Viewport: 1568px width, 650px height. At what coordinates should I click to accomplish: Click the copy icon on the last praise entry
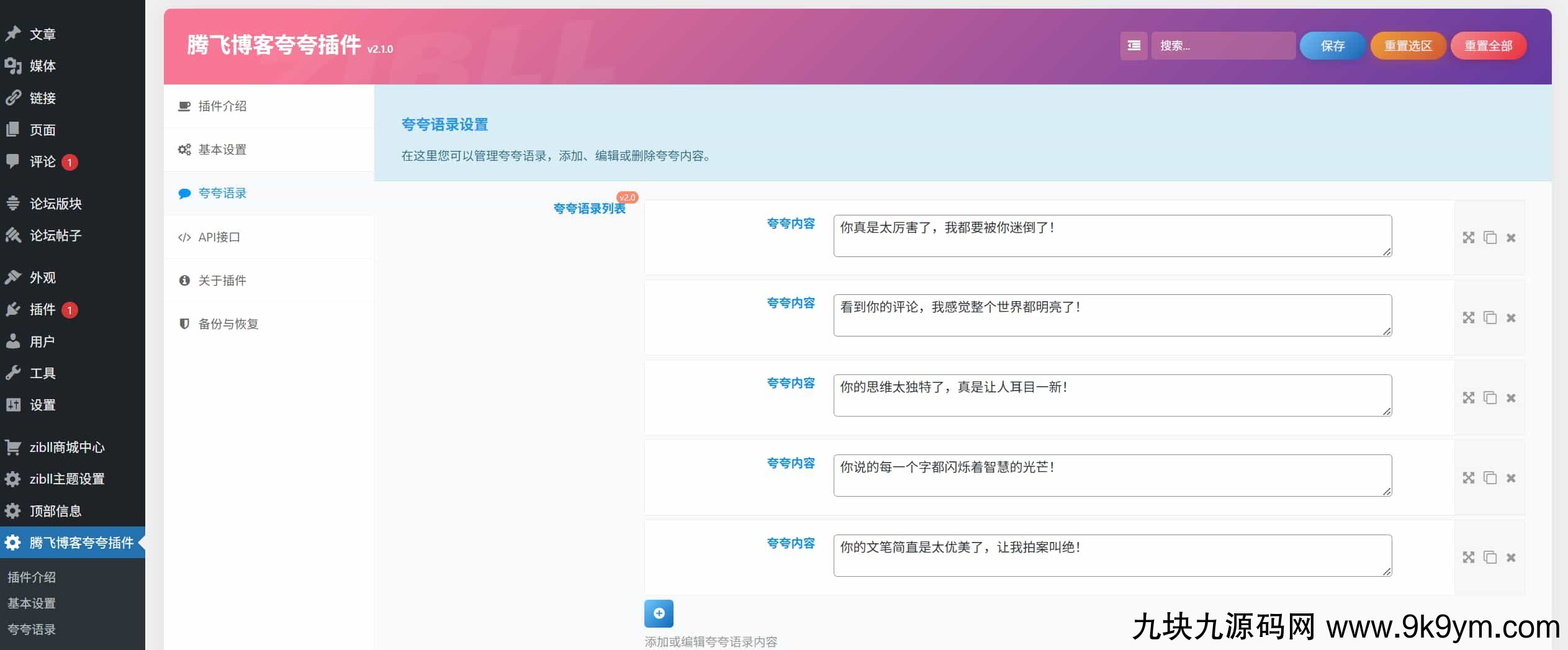point(1490,557)
